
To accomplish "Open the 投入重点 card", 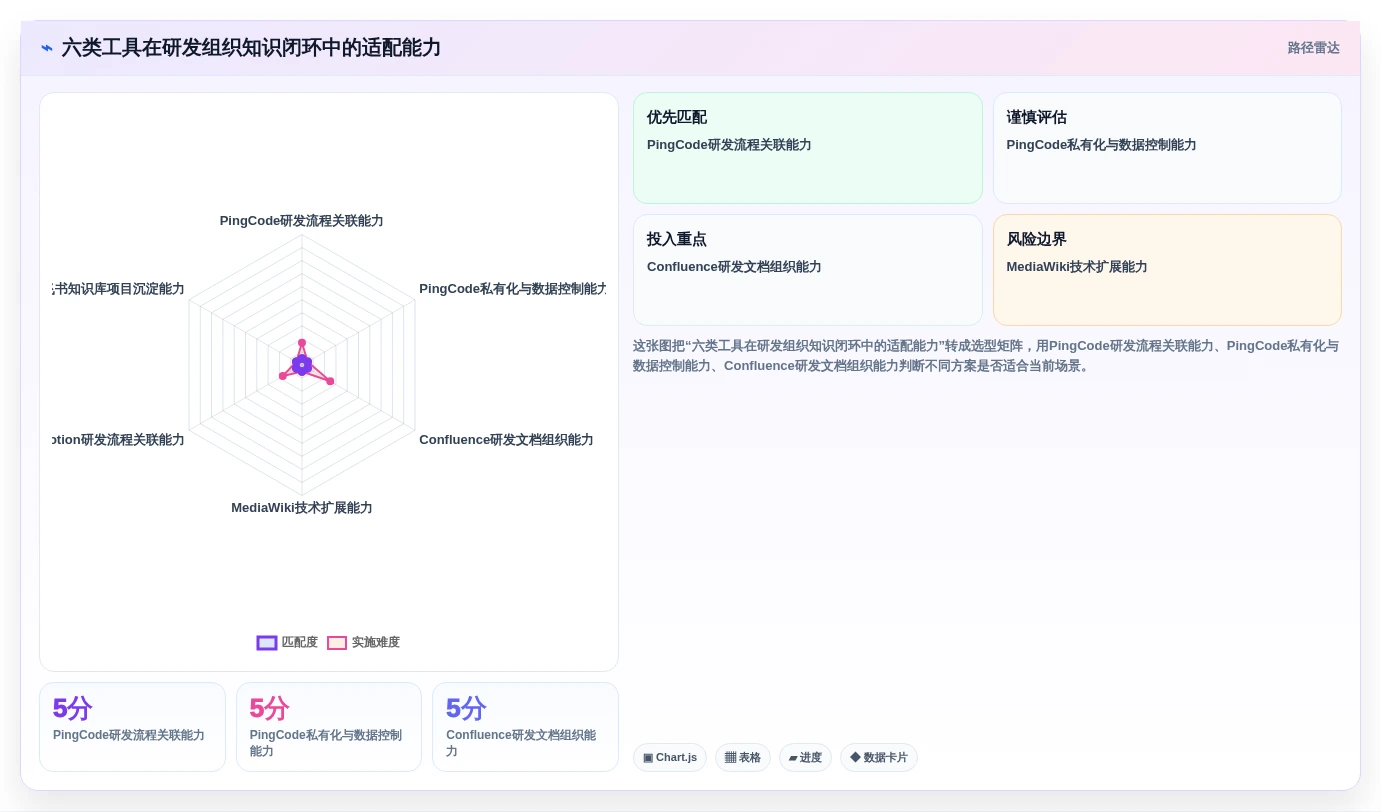I will (808, 270).
